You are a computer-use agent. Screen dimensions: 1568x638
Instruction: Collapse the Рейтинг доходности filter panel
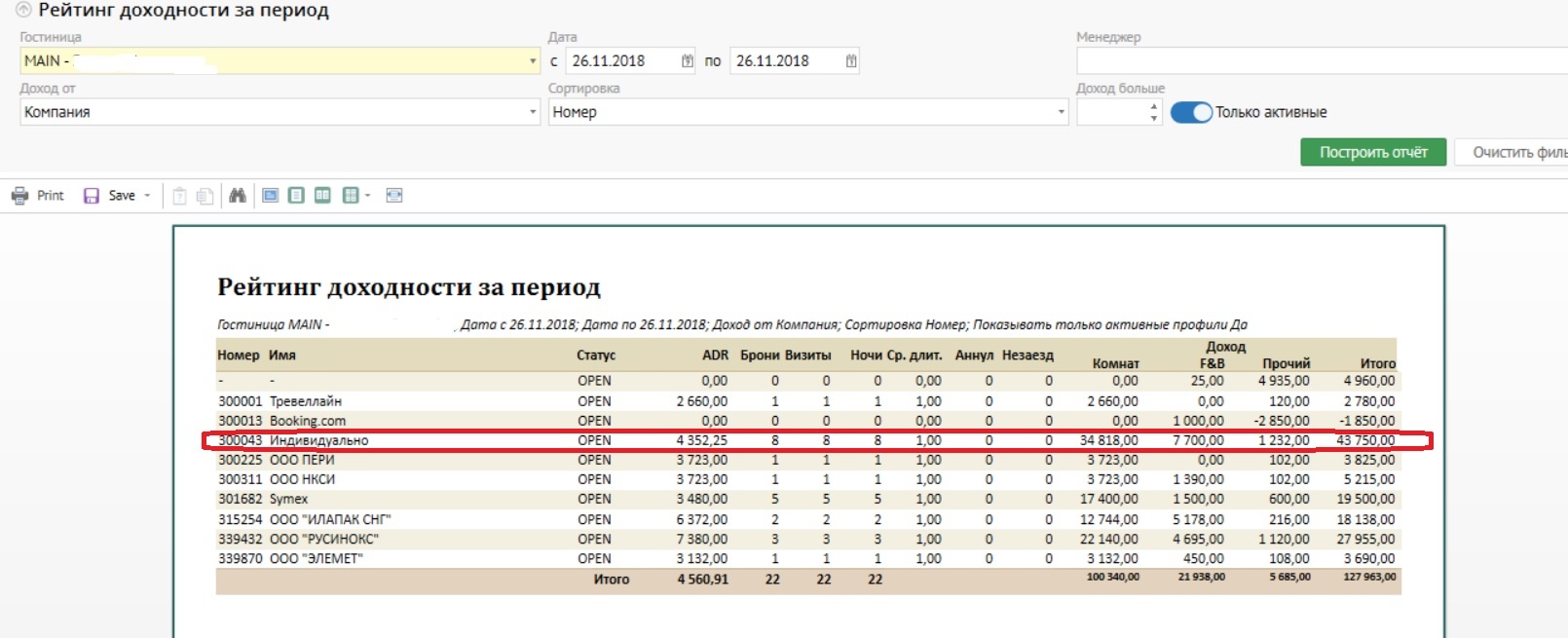[23, 11]
